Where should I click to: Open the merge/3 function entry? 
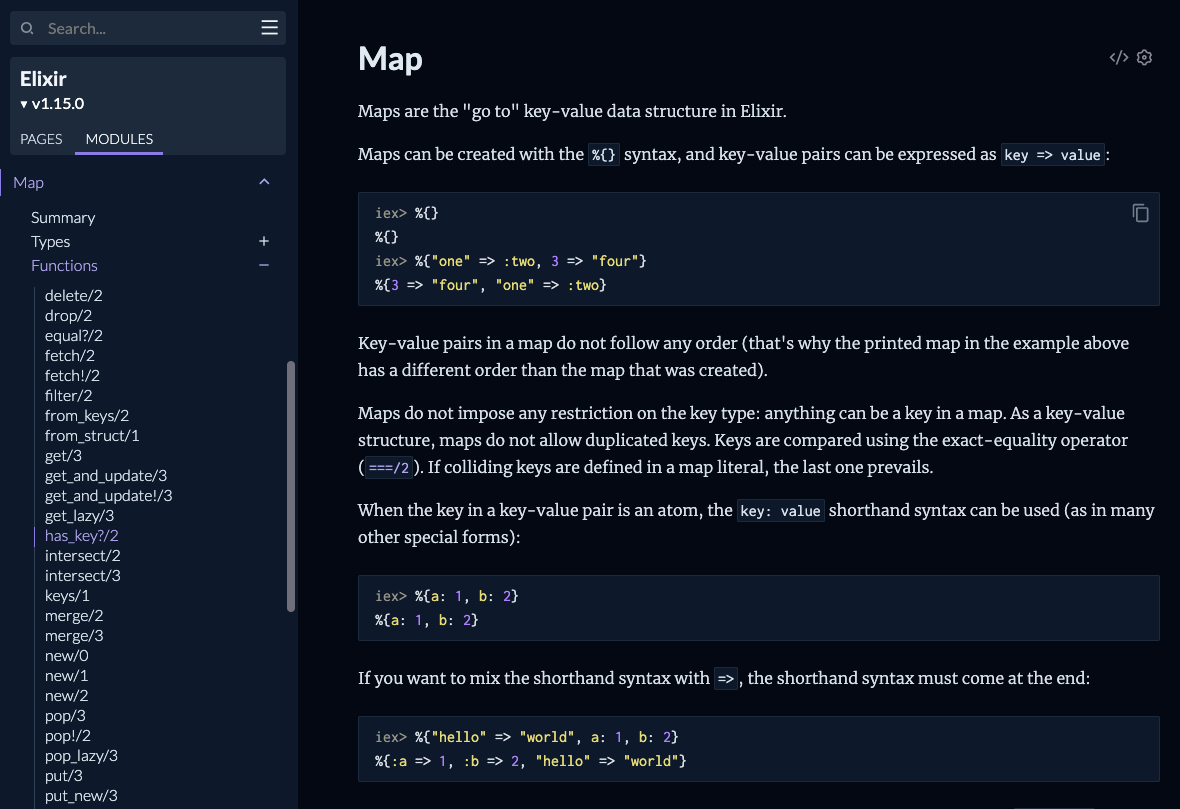point(74,636)
